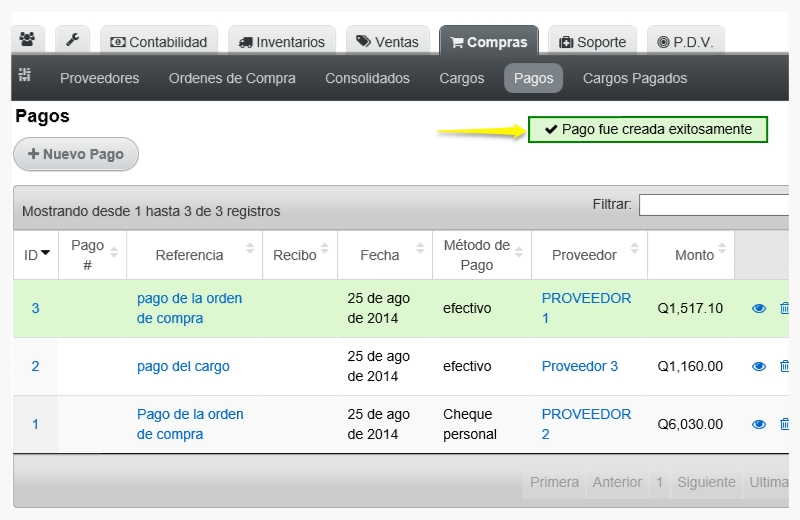Open the Consolidados submenu

click(x=367, y=78)
